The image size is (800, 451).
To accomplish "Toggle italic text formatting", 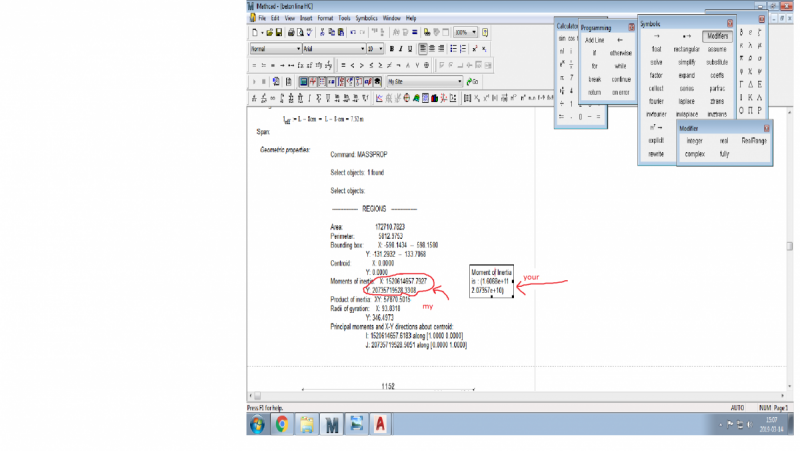I will (401, 48).
